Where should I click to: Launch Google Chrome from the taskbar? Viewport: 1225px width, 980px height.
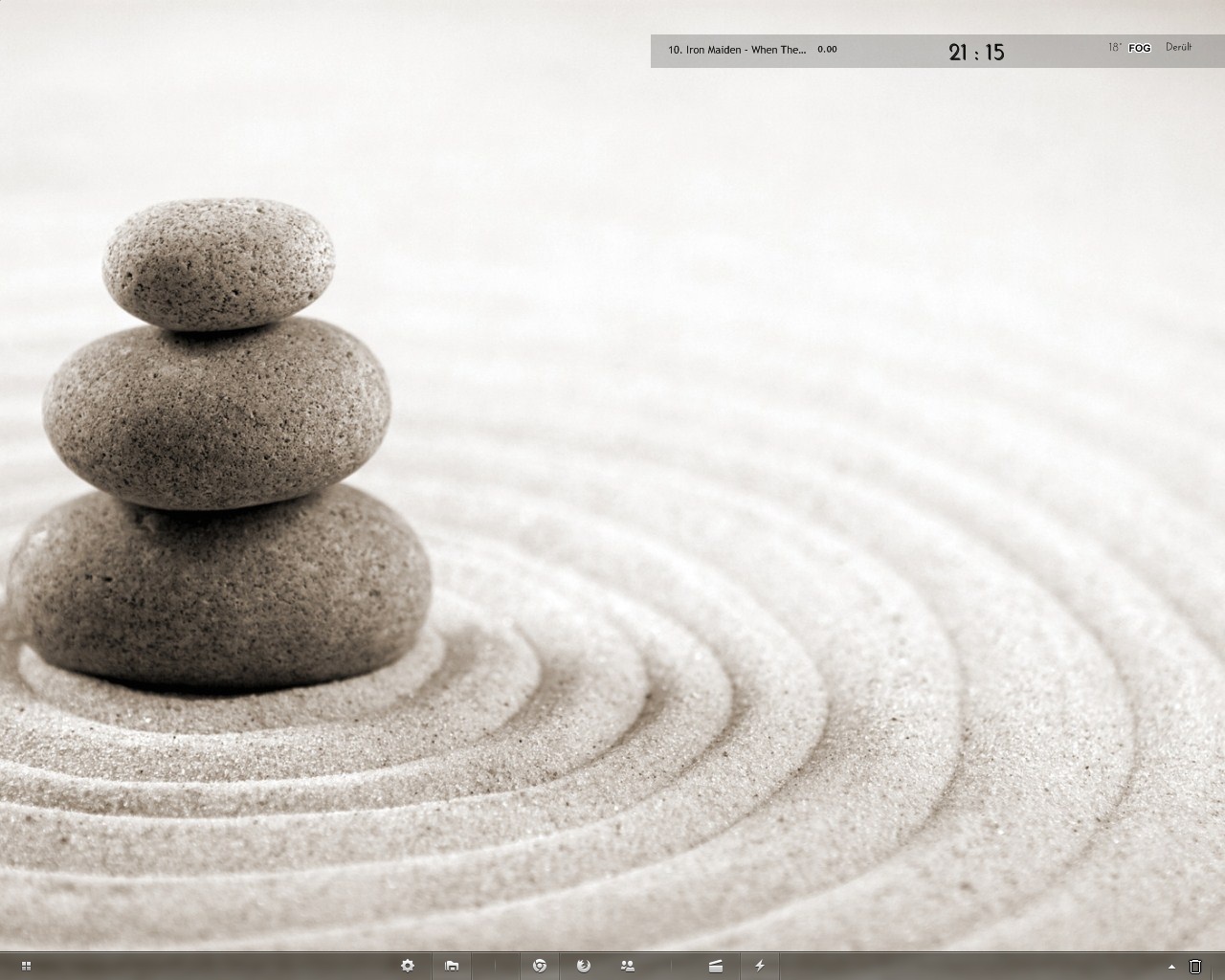coord(540,966)
